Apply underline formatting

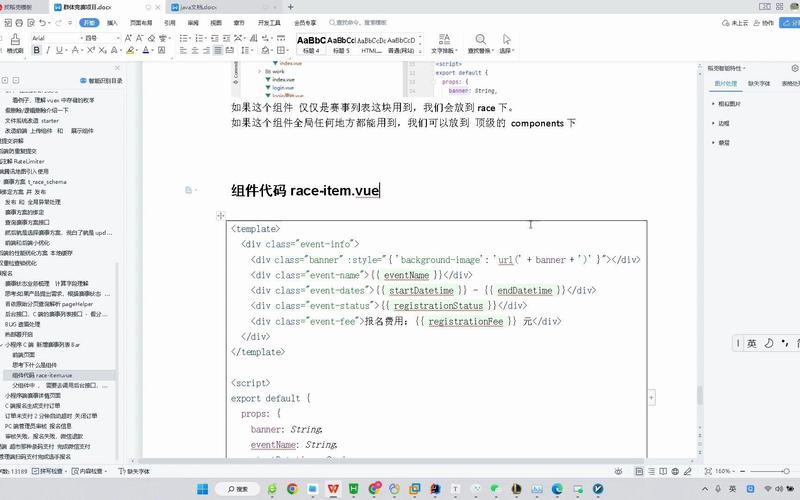59,50
